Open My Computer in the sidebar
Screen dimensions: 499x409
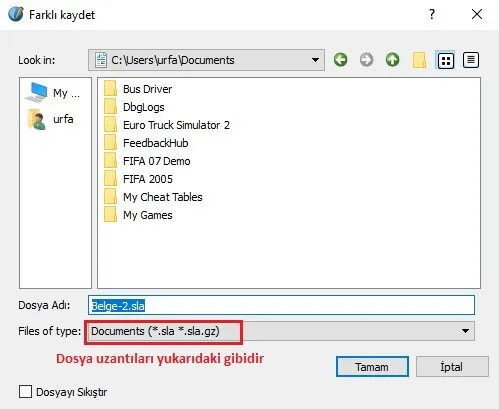[53, 93]
